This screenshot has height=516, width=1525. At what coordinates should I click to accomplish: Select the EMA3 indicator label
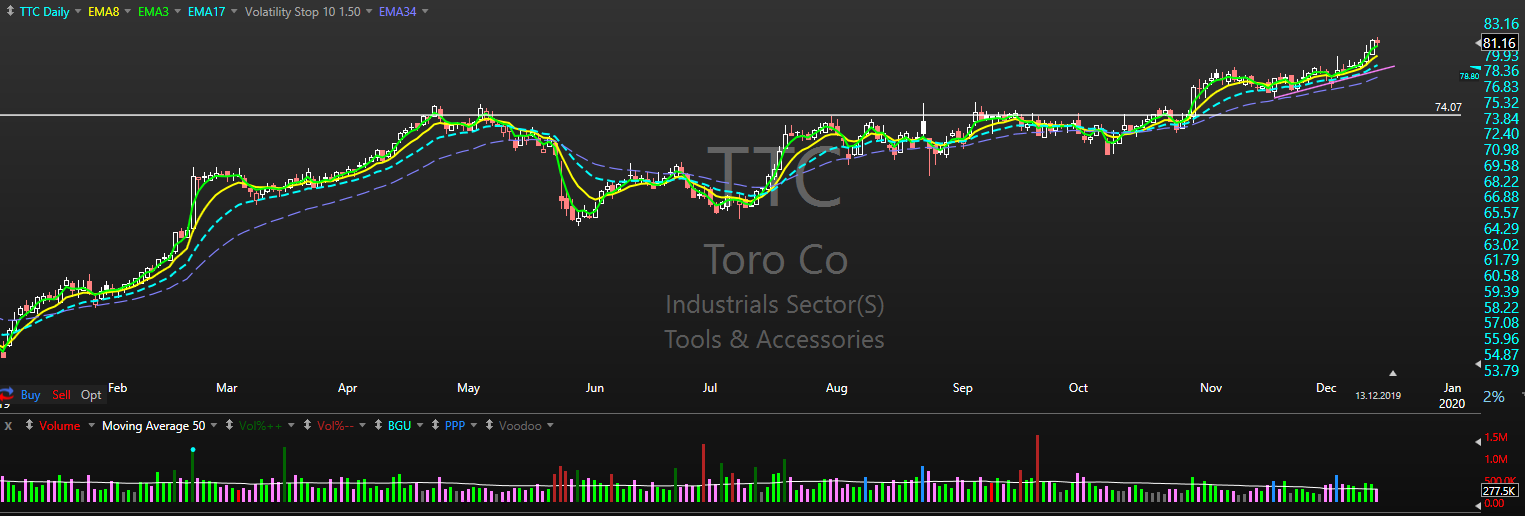point(154,11)
